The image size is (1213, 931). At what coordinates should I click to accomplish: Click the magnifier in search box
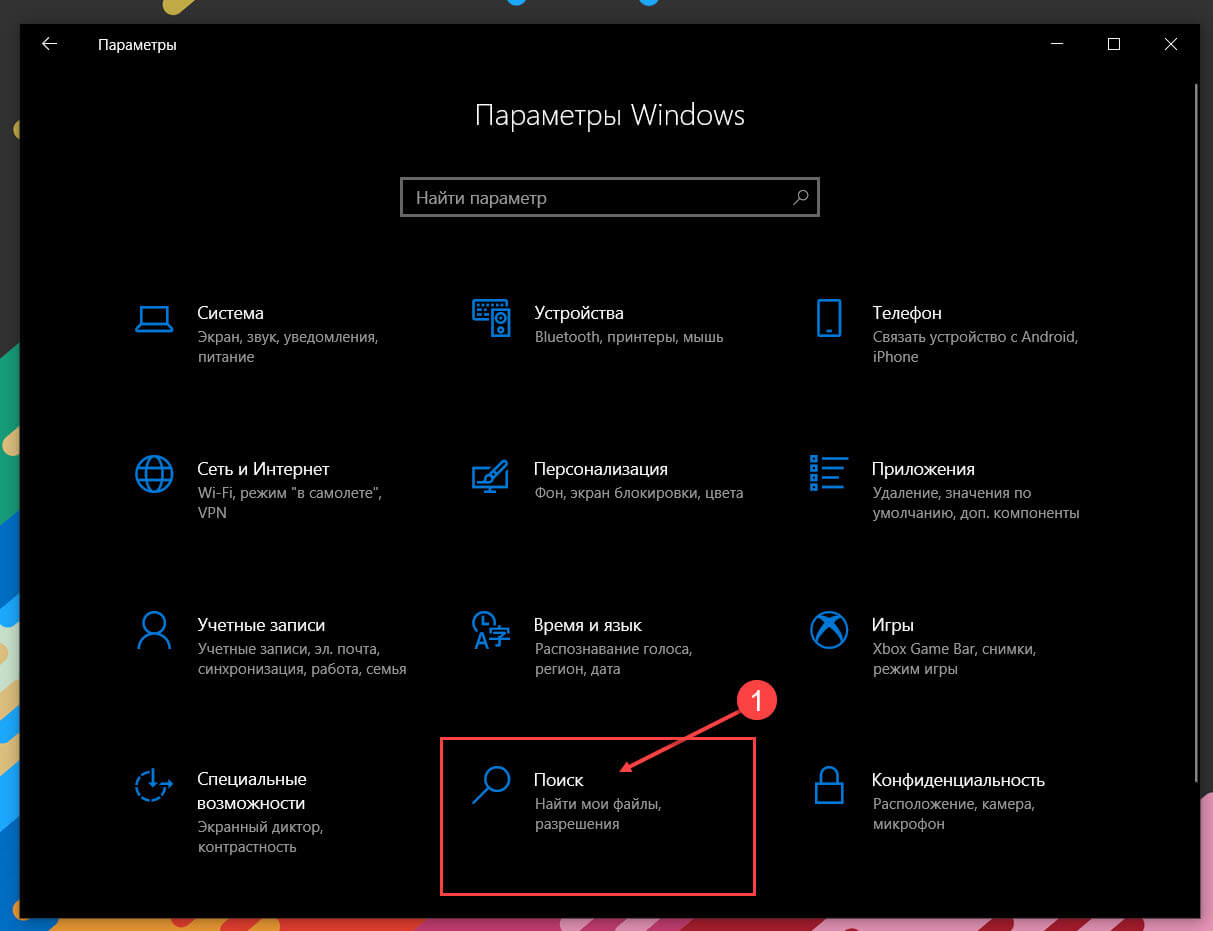tap(800, 197)
